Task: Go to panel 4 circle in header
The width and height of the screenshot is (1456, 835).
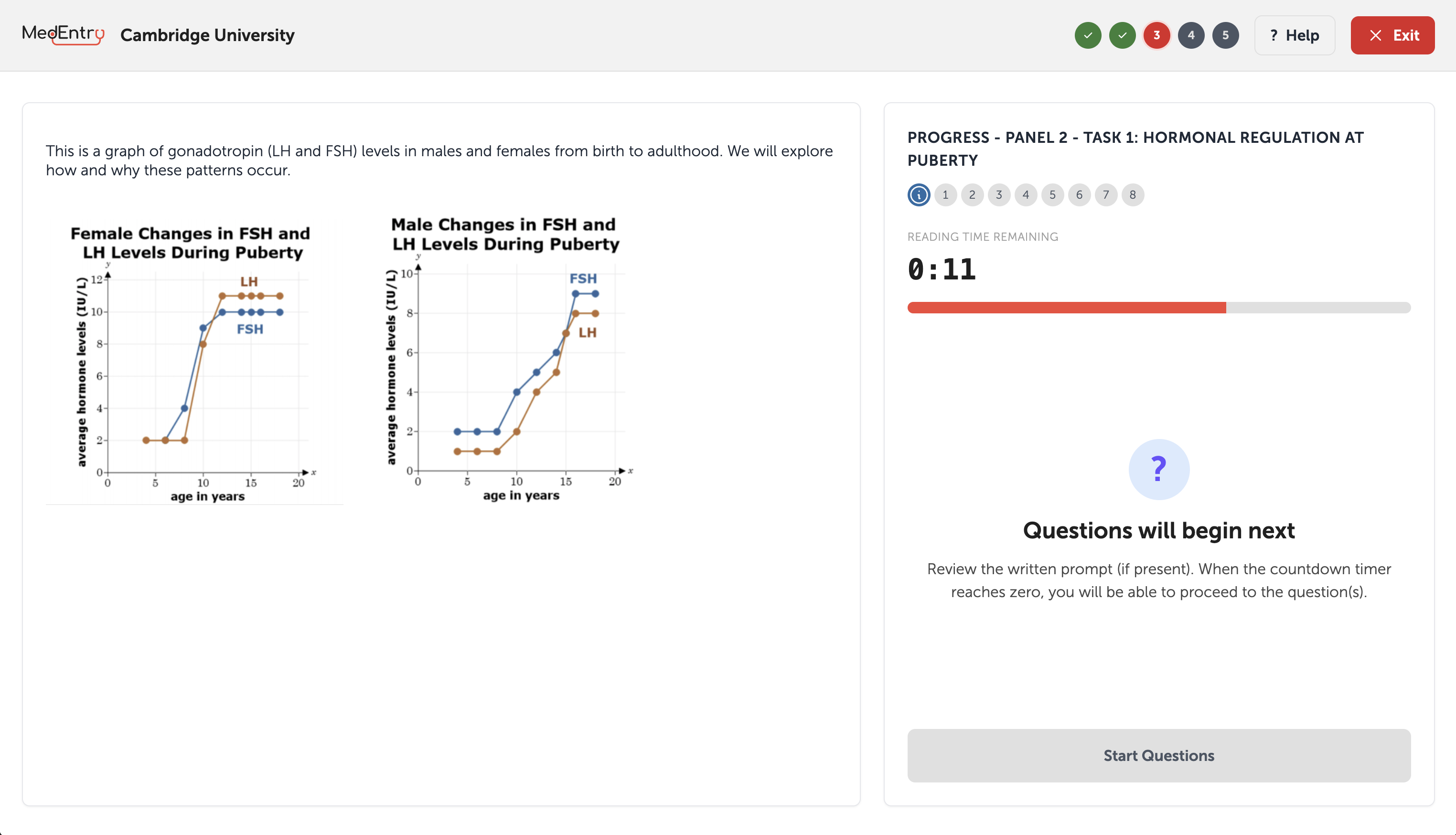Action: [x=1190, y=35]
